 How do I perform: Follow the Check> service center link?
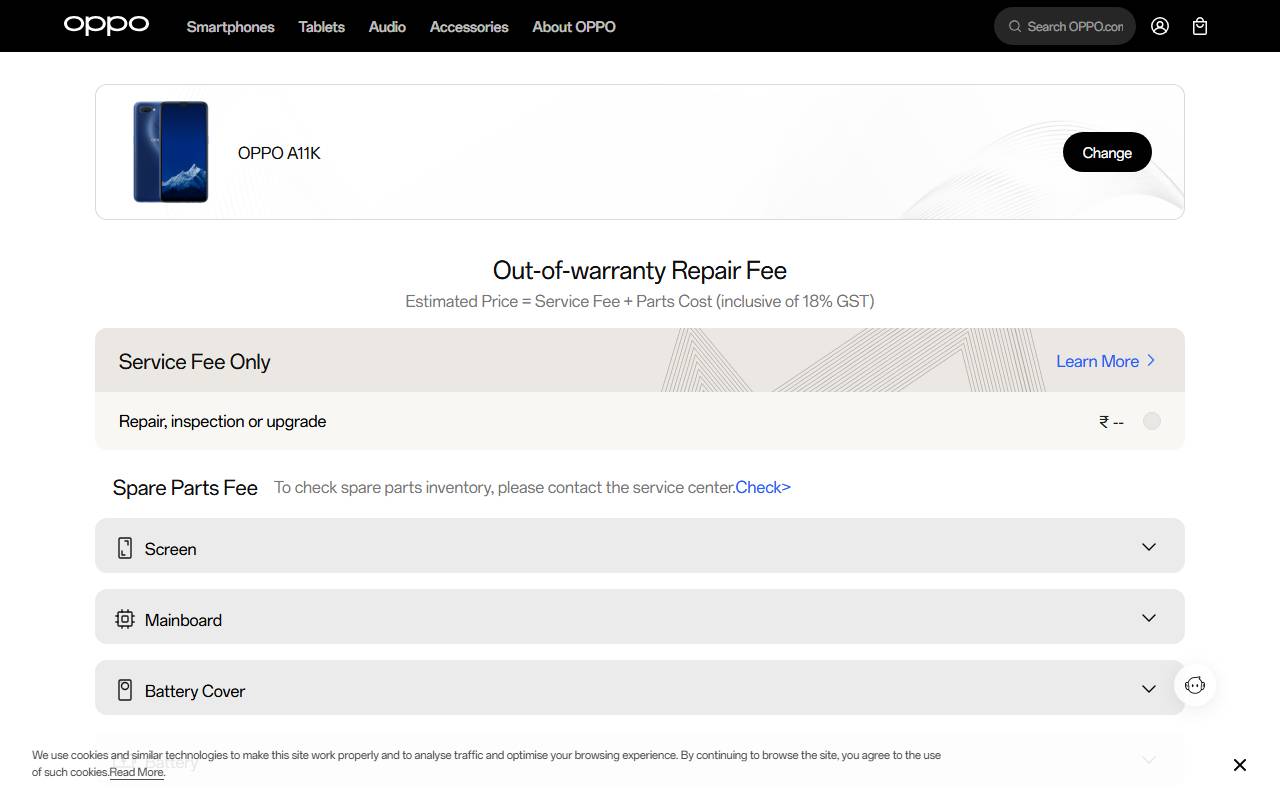point(763,487)
